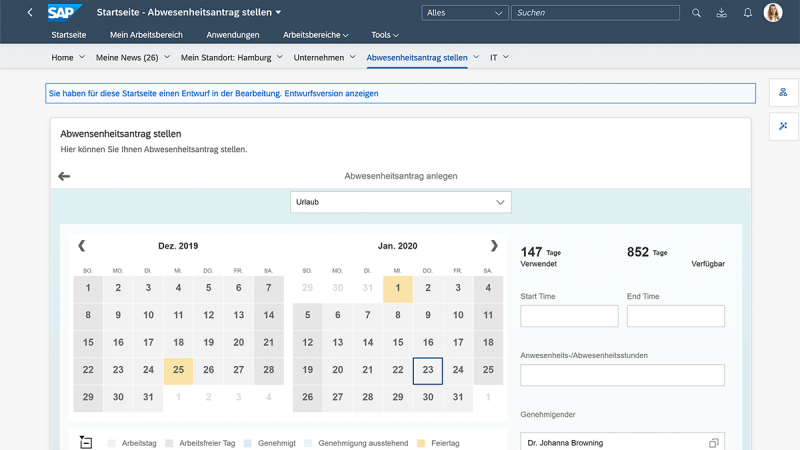The width and height of the screenshot is (800, 450).
Task: Open the user profile avatar
Action: pyautogui.click(x=773, y=13)
